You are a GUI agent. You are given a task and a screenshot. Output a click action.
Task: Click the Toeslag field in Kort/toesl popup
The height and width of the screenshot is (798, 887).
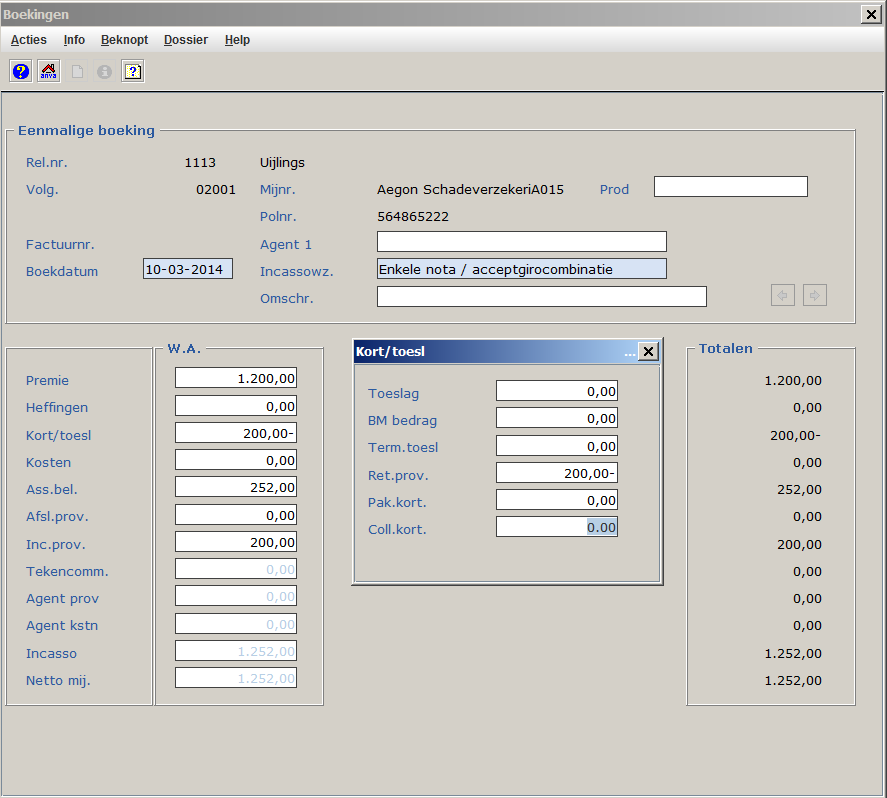556,391
